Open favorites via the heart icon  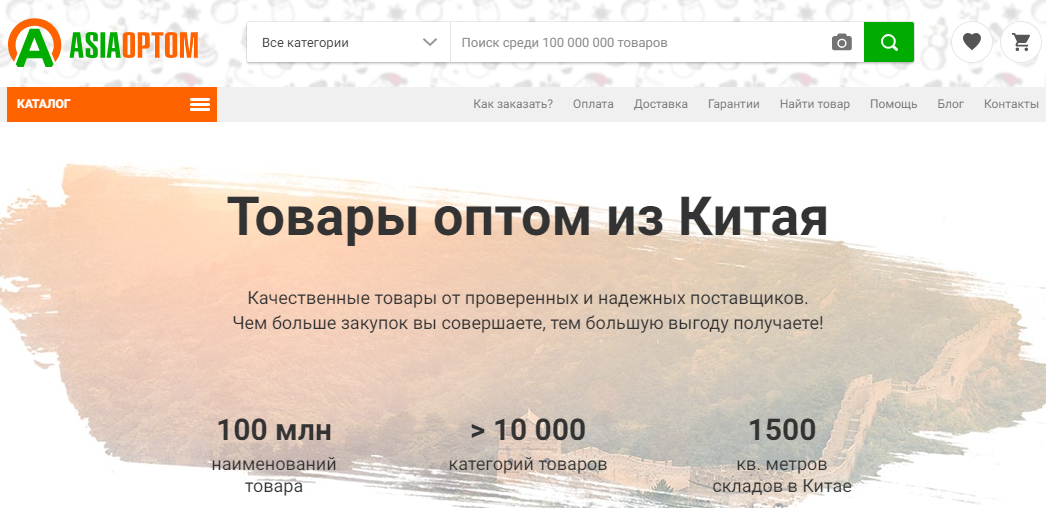[971, 42]
